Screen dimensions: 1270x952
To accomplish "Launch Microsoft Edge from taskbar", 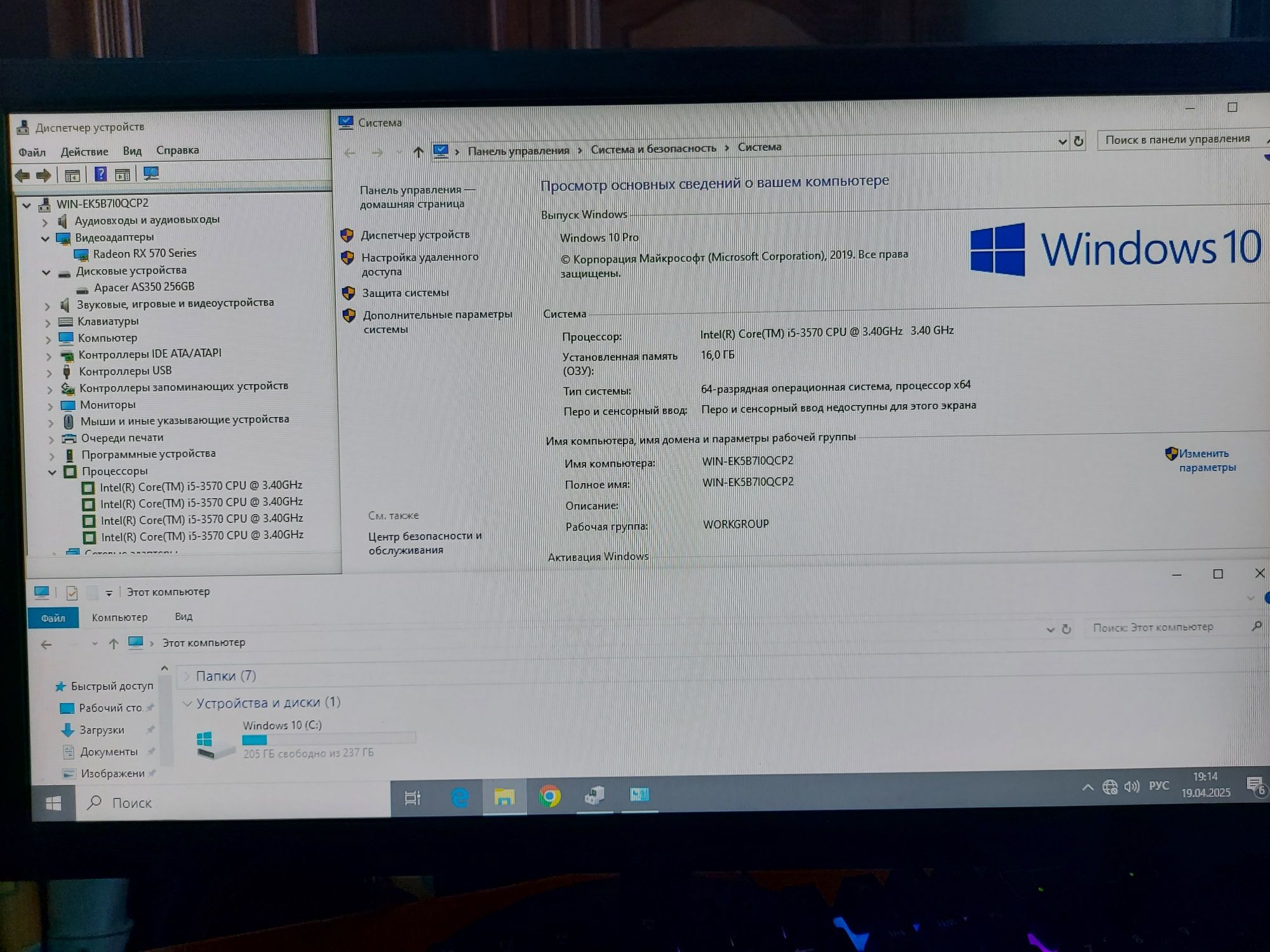I will point(460,797).
